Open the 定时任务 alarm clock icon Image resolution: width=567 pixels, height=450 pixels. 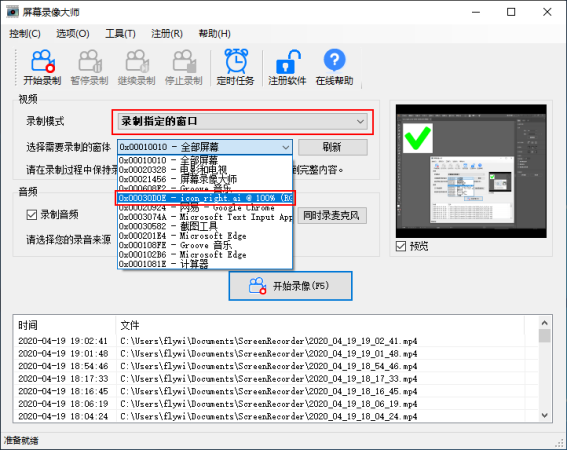pyautogui.click(x=236, y=61)
